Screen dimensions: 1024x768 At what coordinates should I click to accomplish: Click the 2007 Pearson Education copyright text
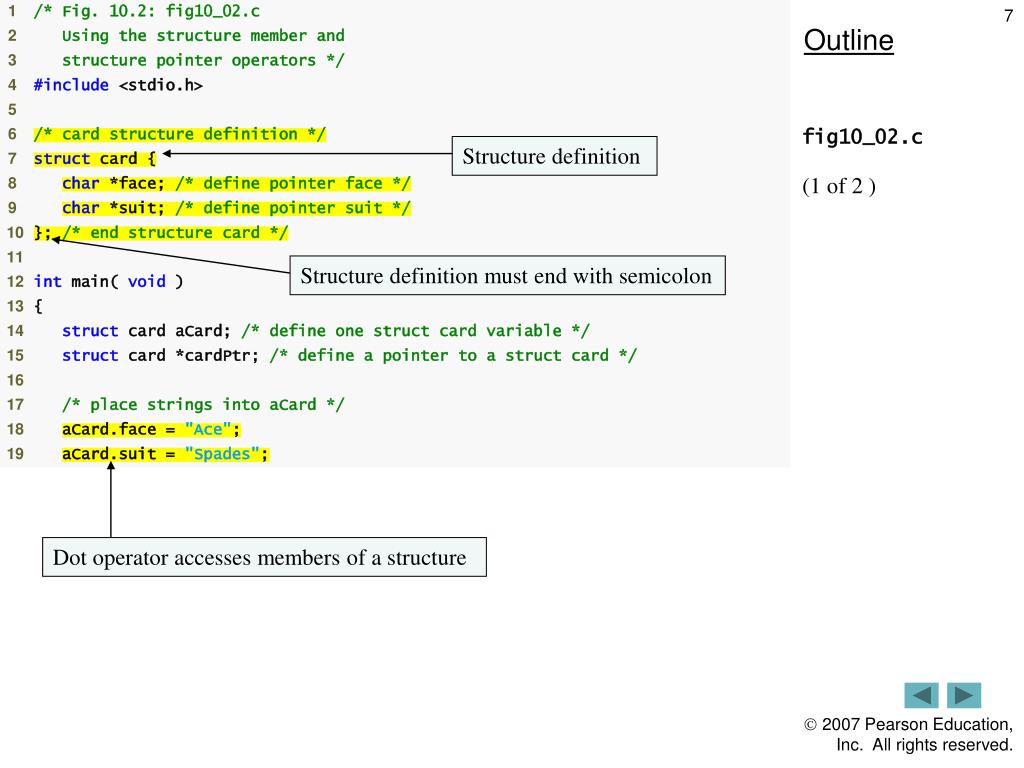coord(908,724)
